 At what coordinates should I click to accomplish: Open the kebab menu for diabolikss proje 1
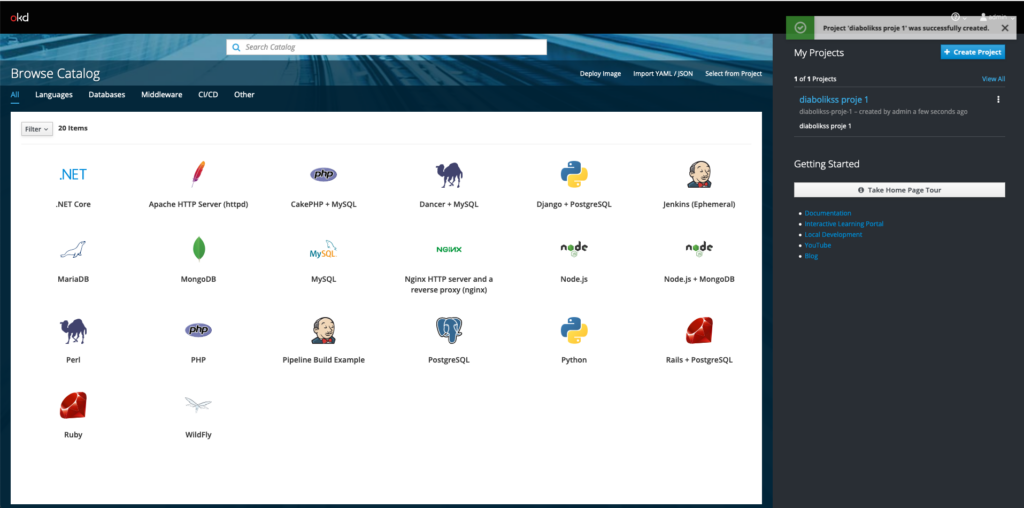tap(998, 100)
